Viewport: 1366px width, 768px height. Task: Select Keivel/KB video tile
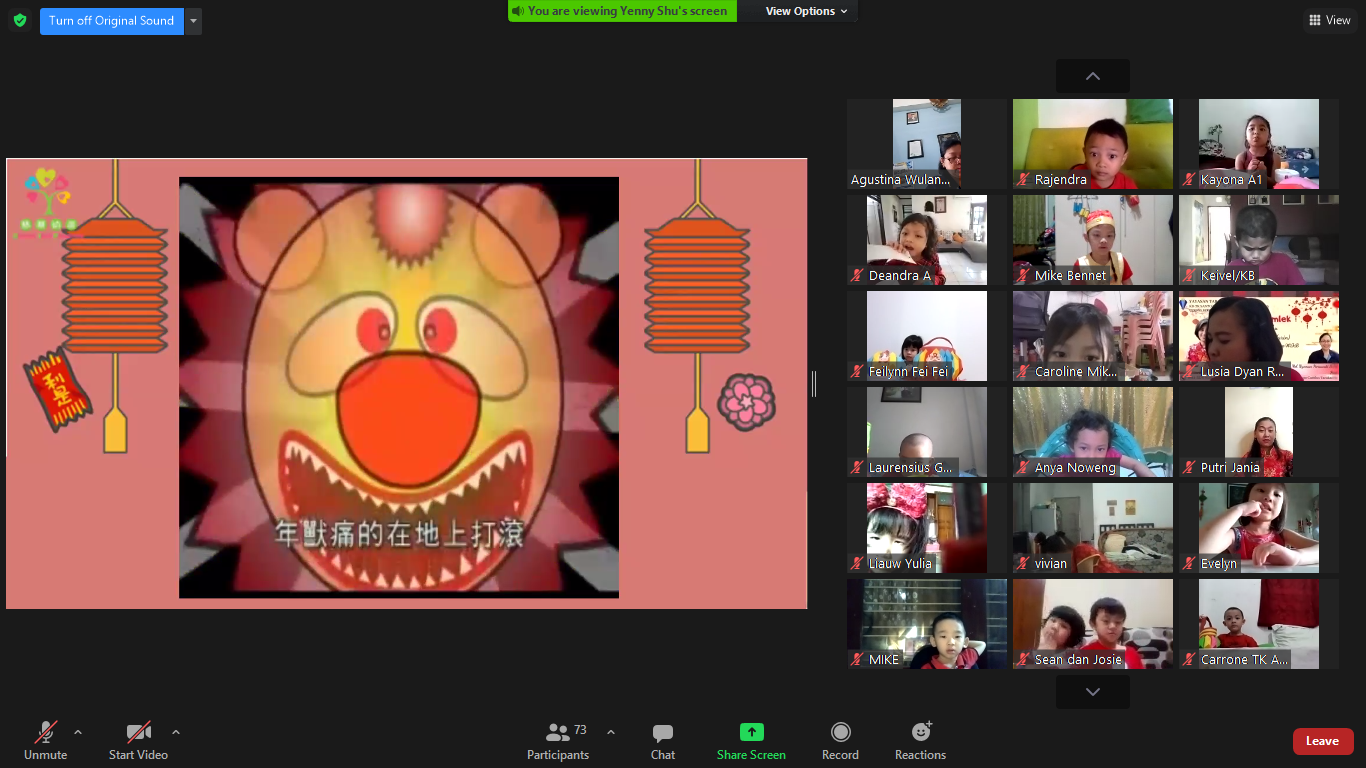1259,240
